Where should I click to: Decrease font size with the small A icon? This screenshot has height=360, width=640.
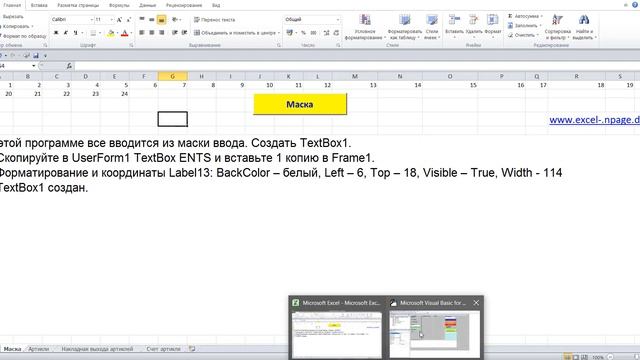(129, 20)
